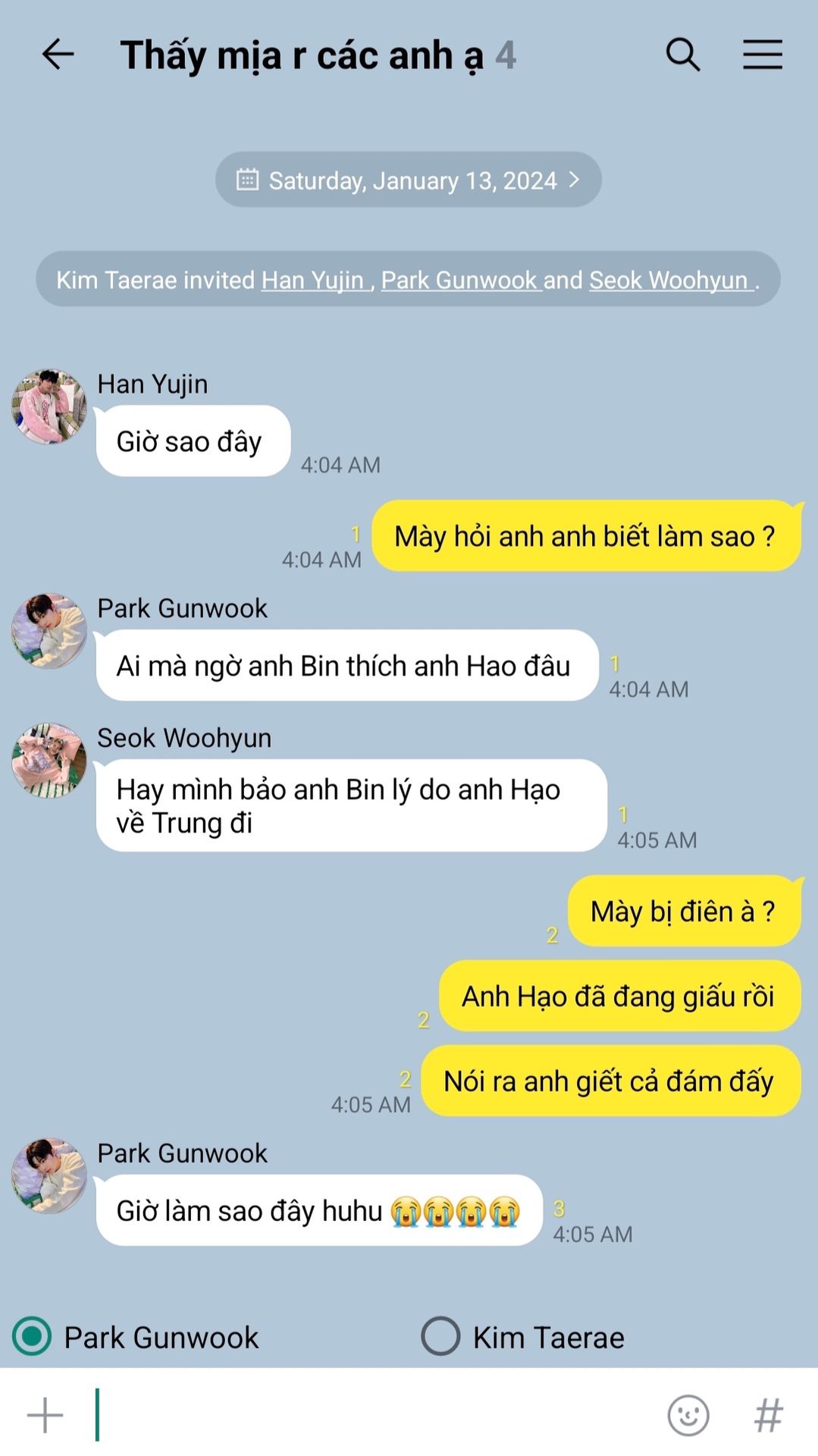Select the yellow bubble 'Mày bị điên à ?'
The width and height of the screenshot is (818, 1456).
click(x=684, y=911)
